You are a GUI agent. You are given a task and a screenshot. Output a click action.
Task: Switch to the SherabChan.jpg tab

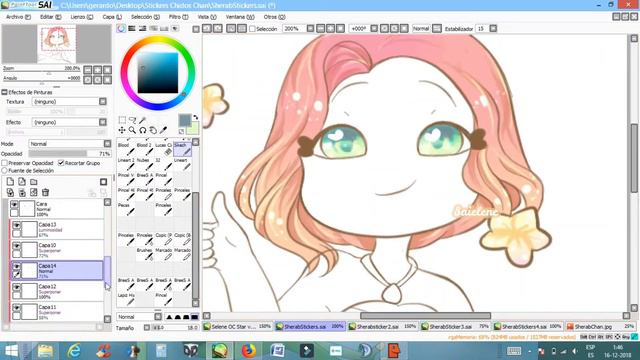pos(600,327)
